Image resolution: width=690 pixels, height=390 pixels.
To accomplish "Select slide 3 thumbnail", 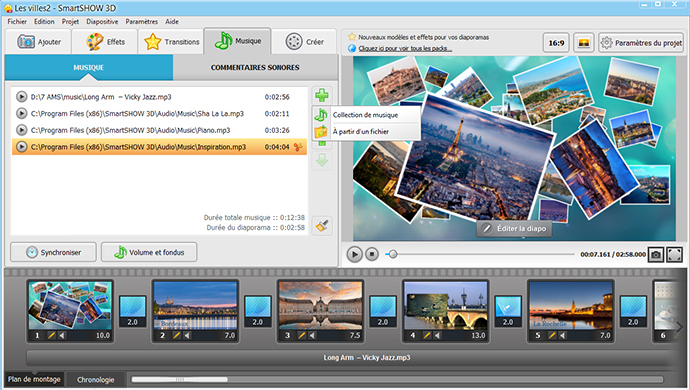I will pyautogui.click(x=320, y=305).
